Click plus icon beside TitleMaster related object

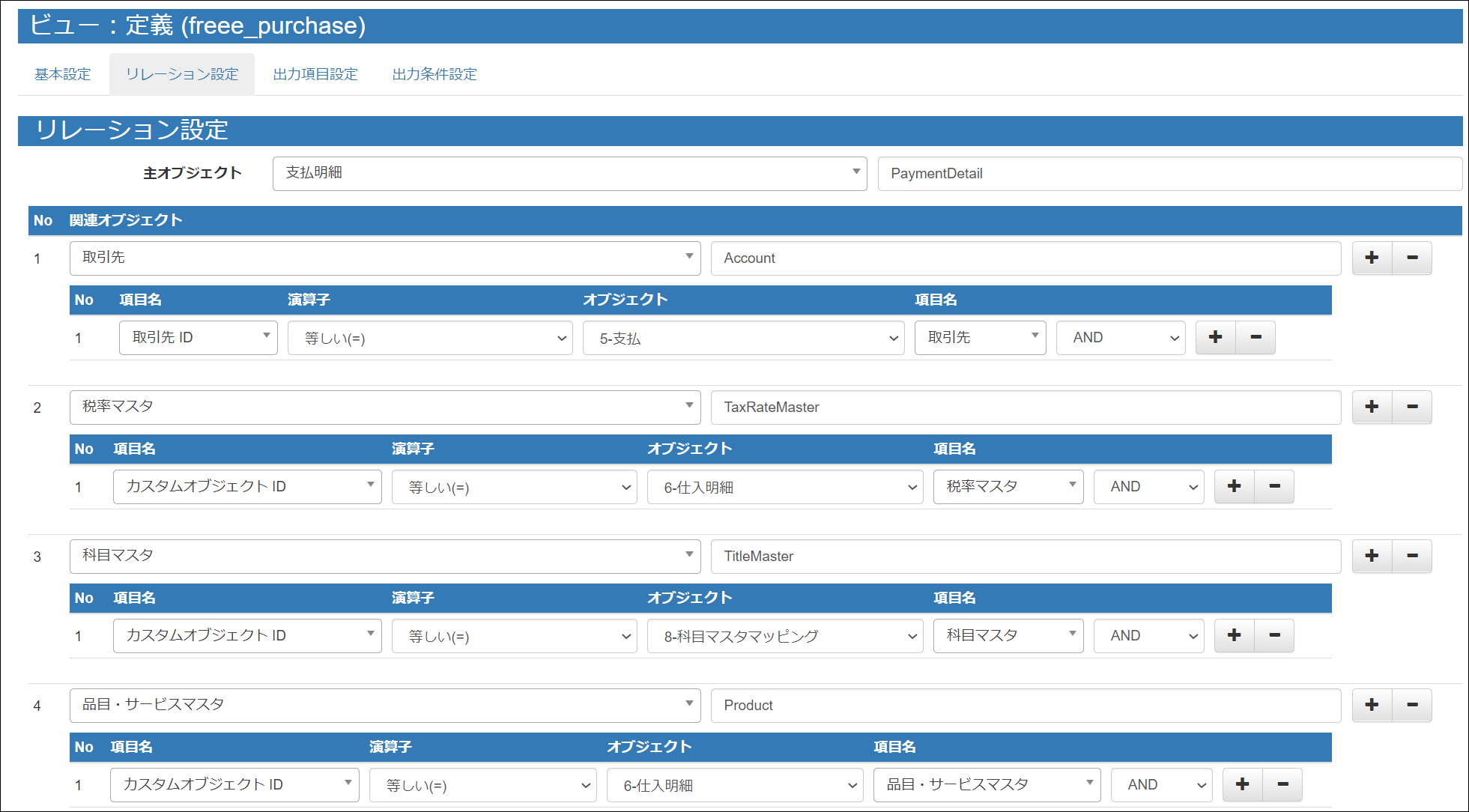1372,556
